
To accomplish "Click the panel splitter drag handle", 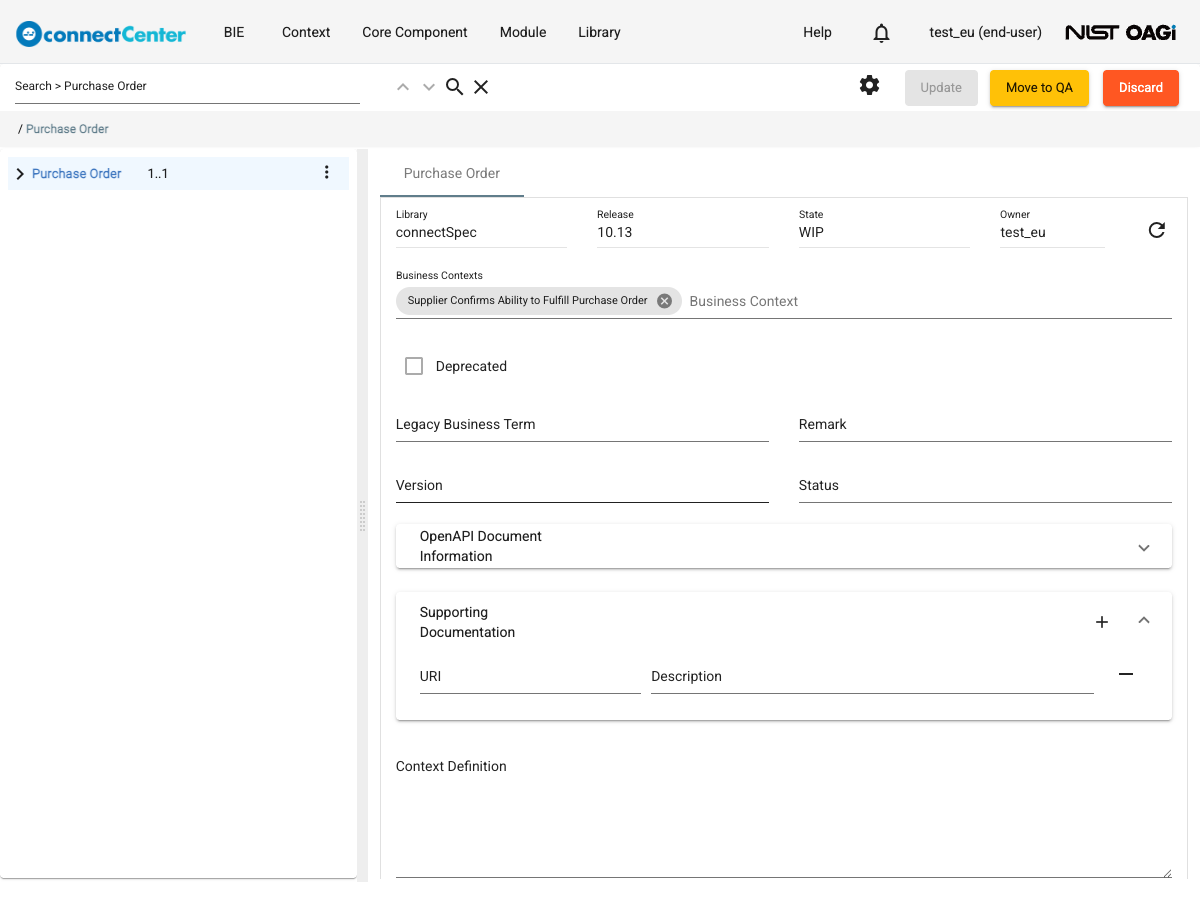I will point(362,516).
